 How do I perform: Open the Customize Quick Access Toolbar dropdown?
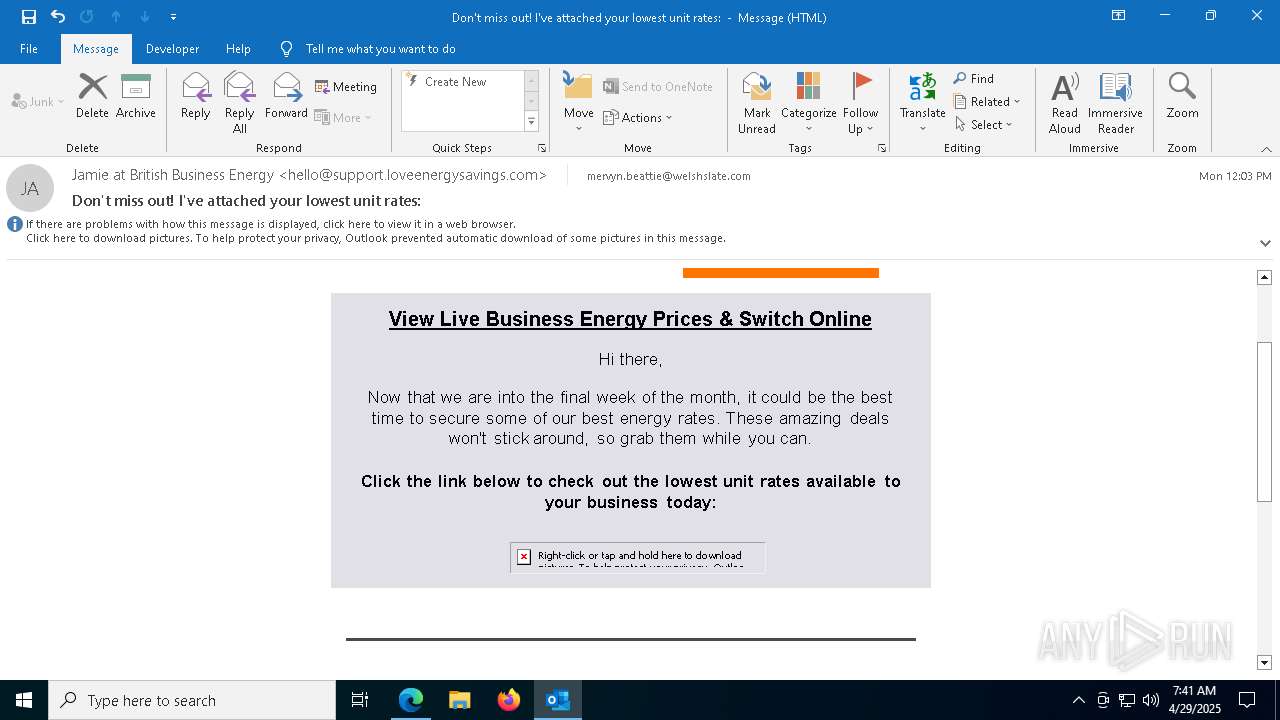click(x=173, y=17)
